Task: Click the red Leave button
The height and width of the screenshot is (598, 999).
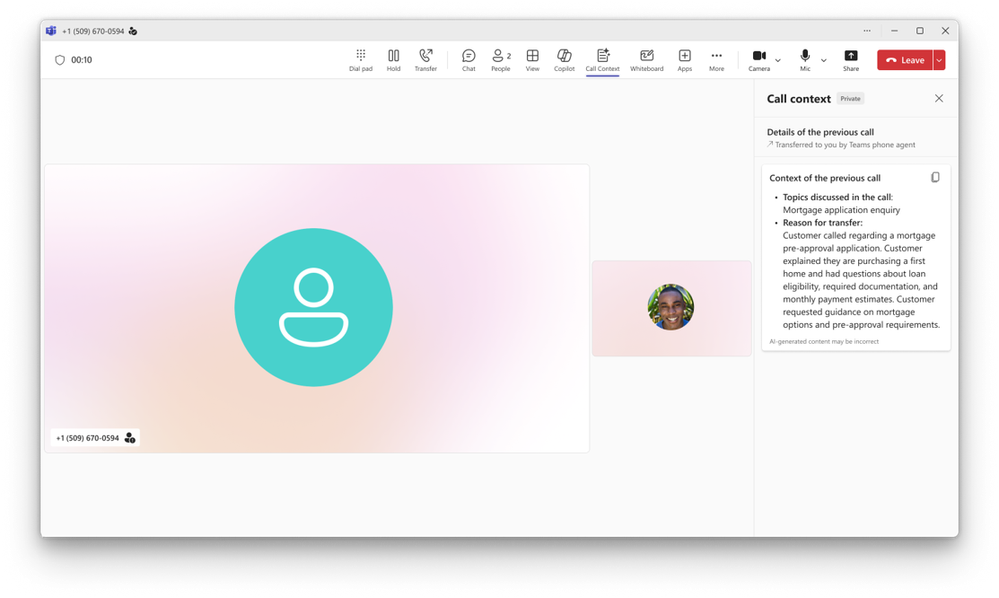Action: pyautogui.click(x=905, y=60)
